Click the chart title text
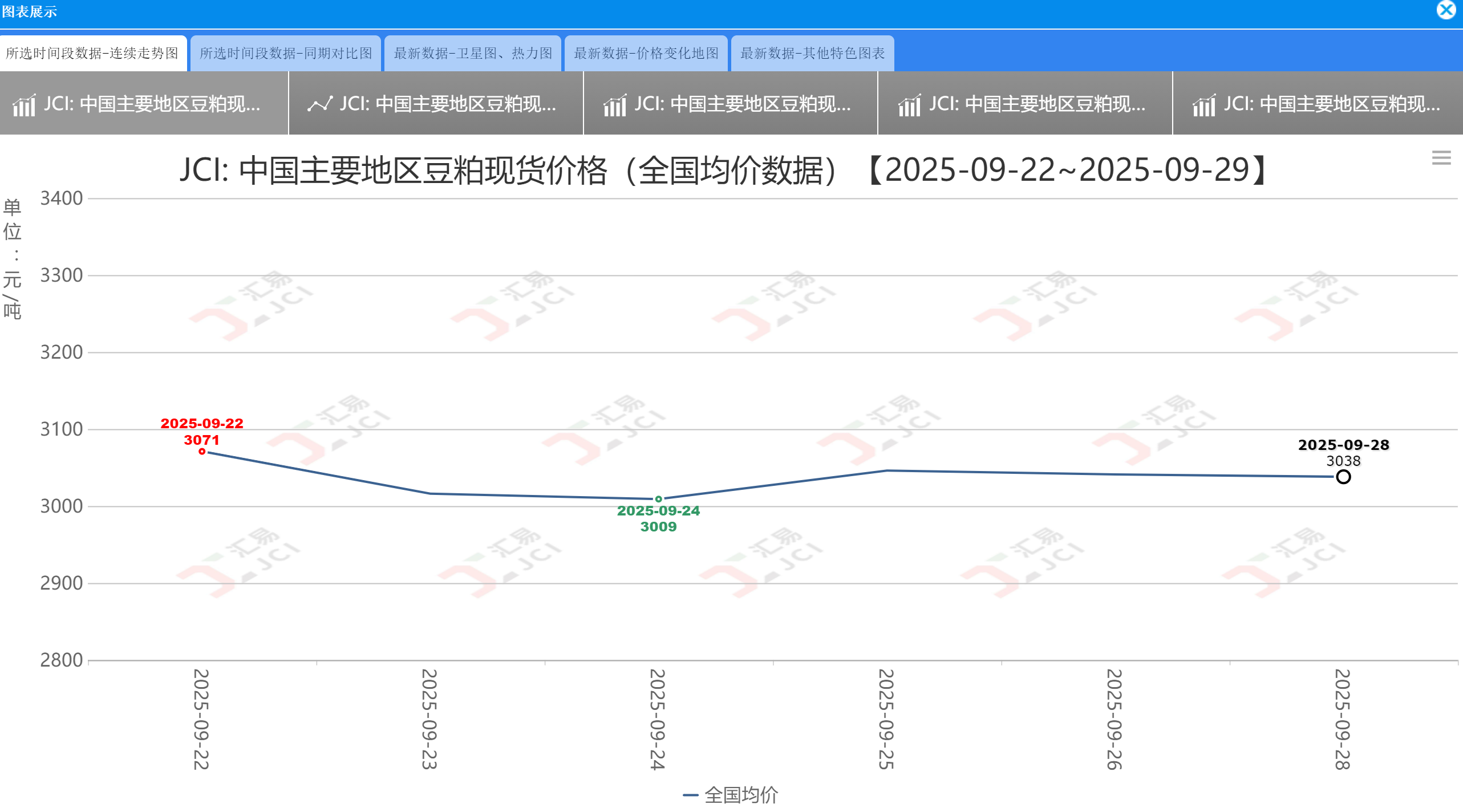This screenshot has width=1463, height=812. click(x=724, y=170)
